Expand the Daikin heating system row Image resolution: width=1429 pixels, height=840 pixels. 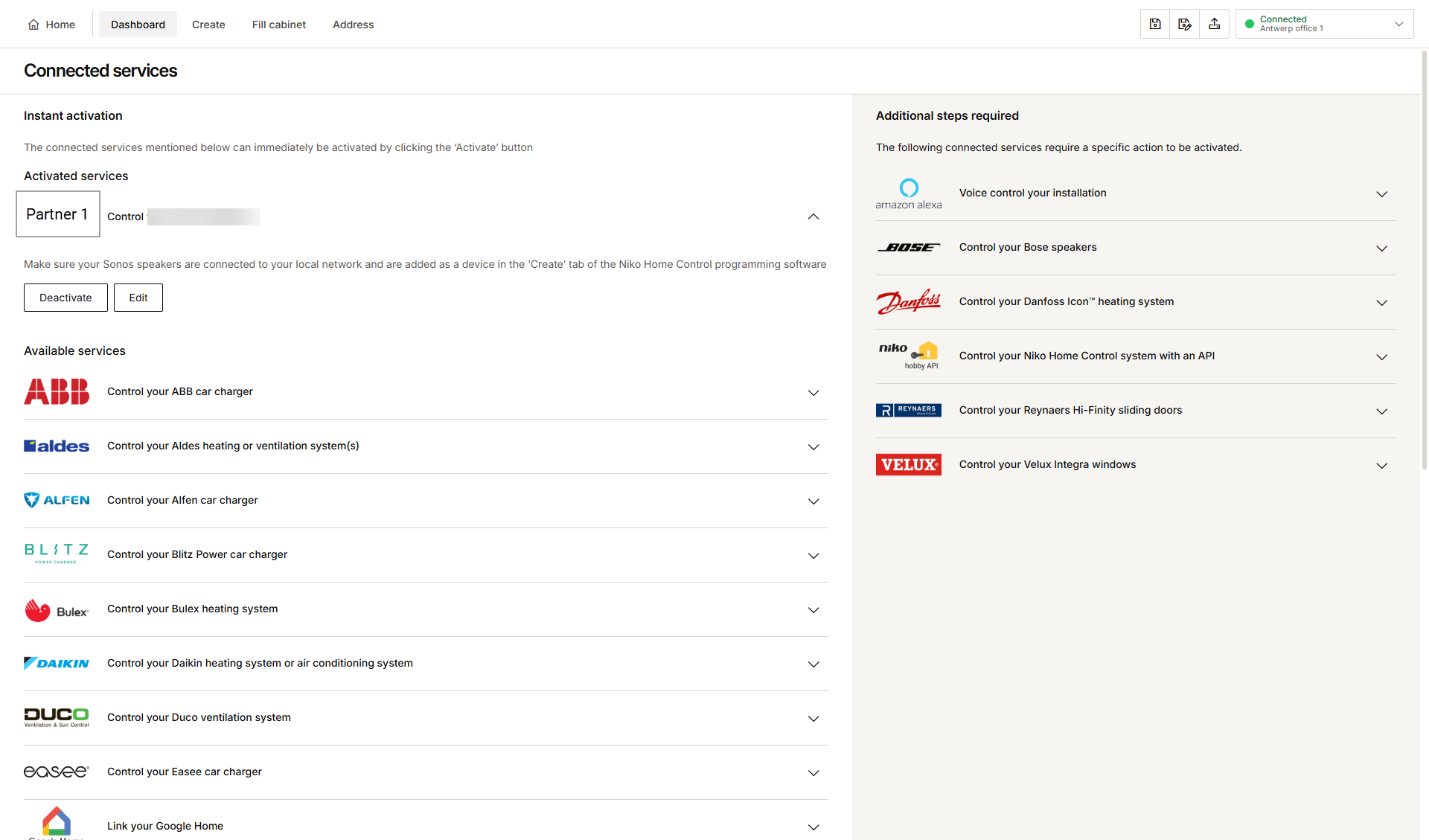coord(813,664)
